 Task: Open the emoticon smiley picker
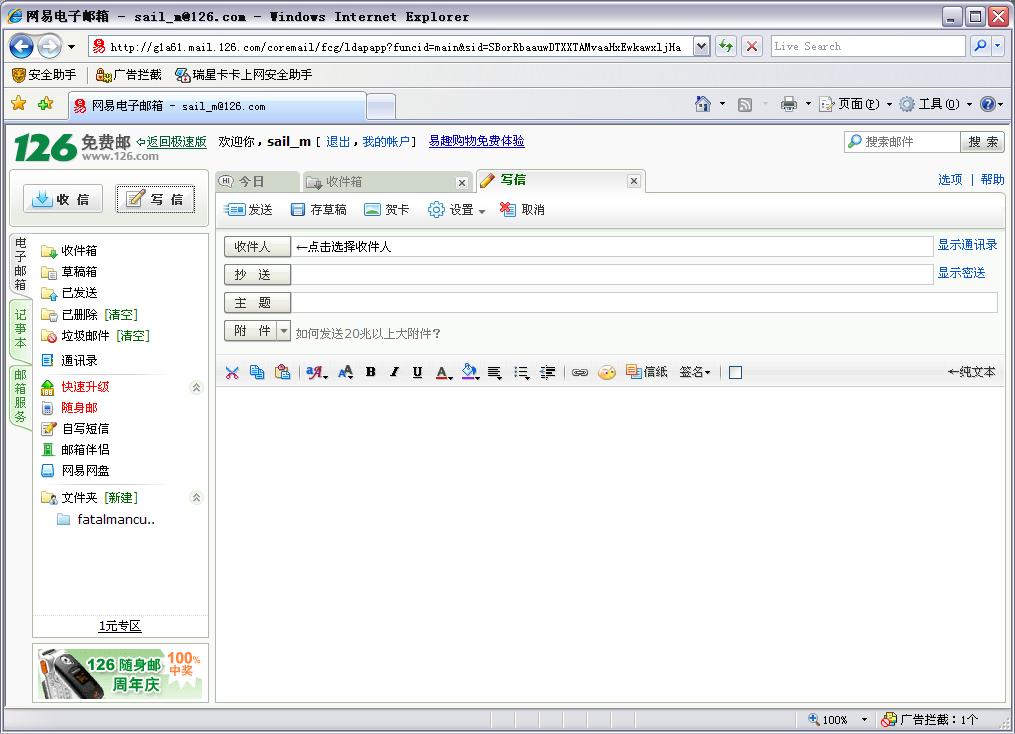click(607, 372)
